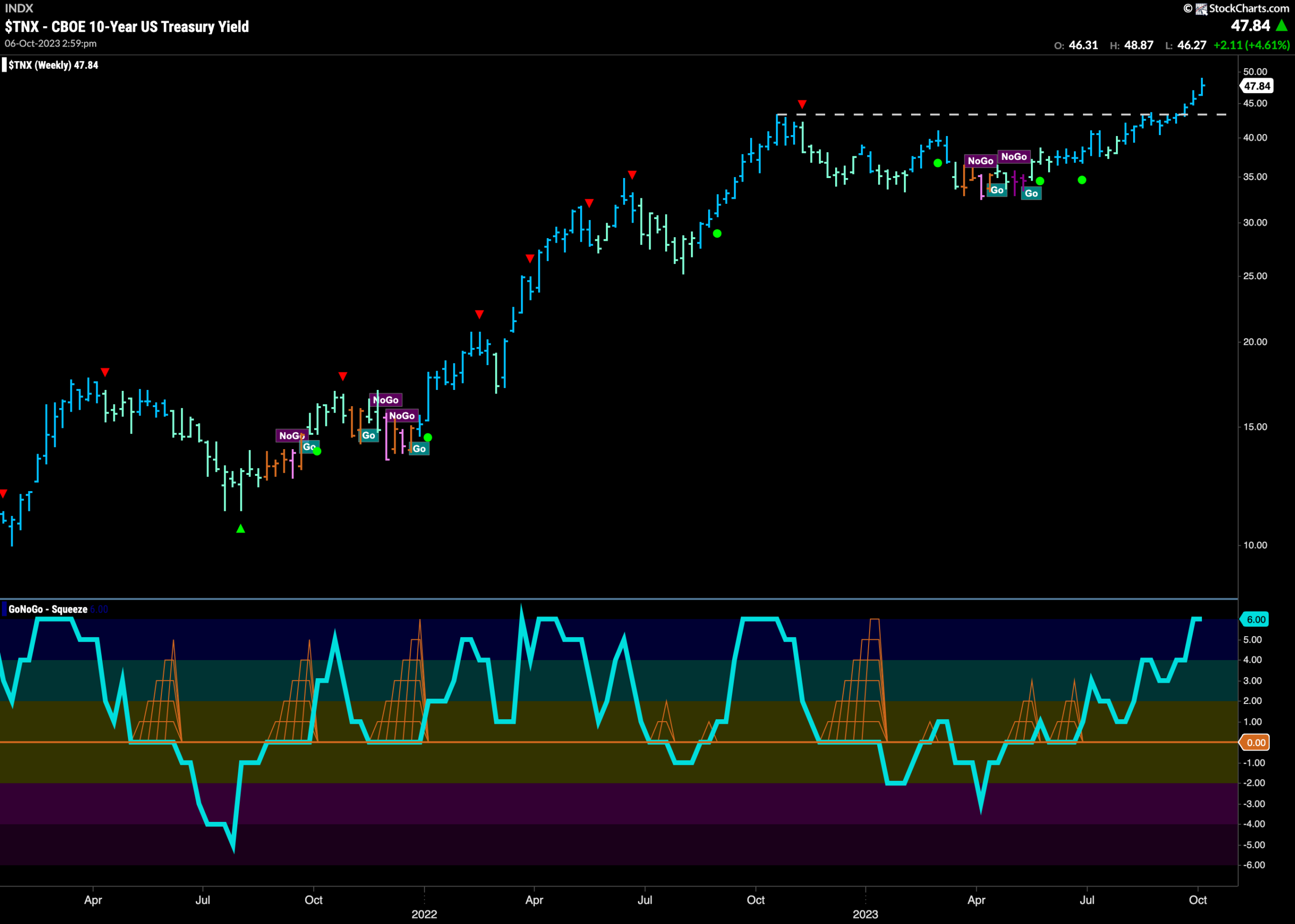Click the 2023 year marker on time axis
This screenshot has height=924, width=1295.
tap(866, 914)
